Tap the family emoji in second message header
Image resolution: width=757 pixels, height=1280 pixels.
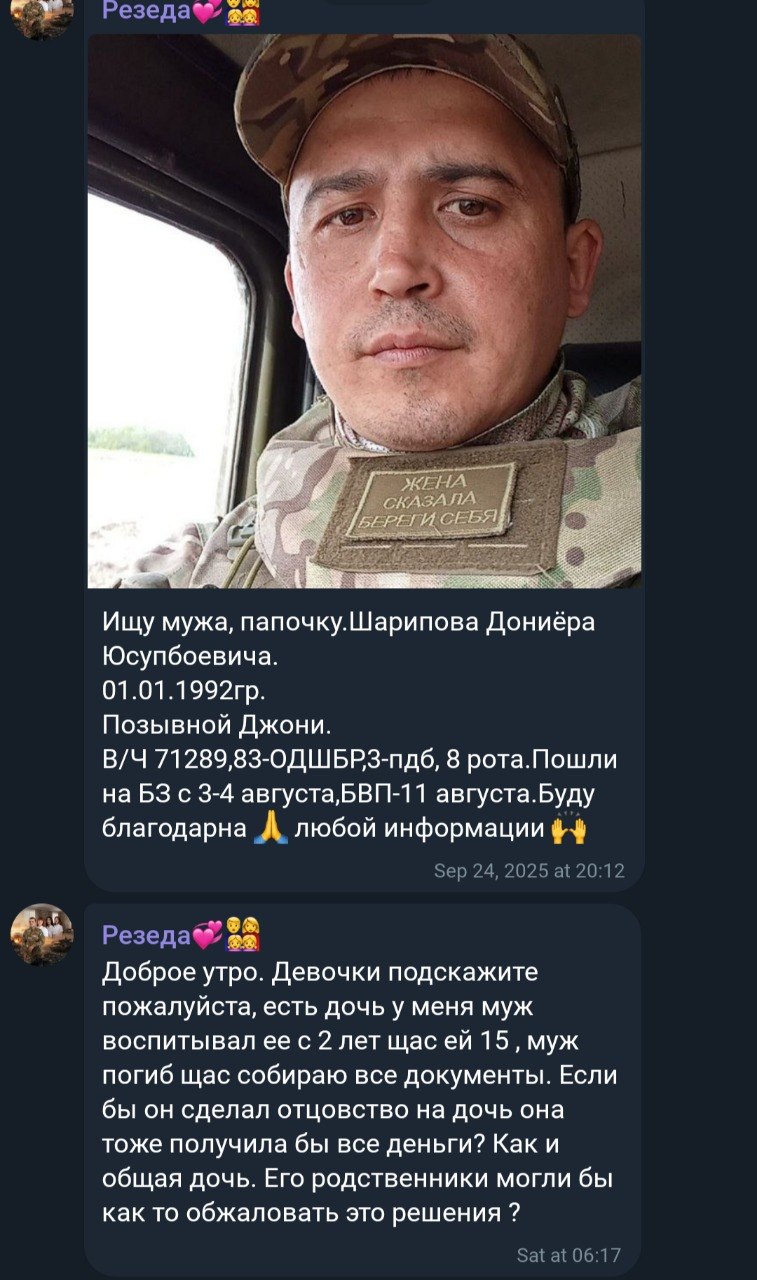pos(243,935)
